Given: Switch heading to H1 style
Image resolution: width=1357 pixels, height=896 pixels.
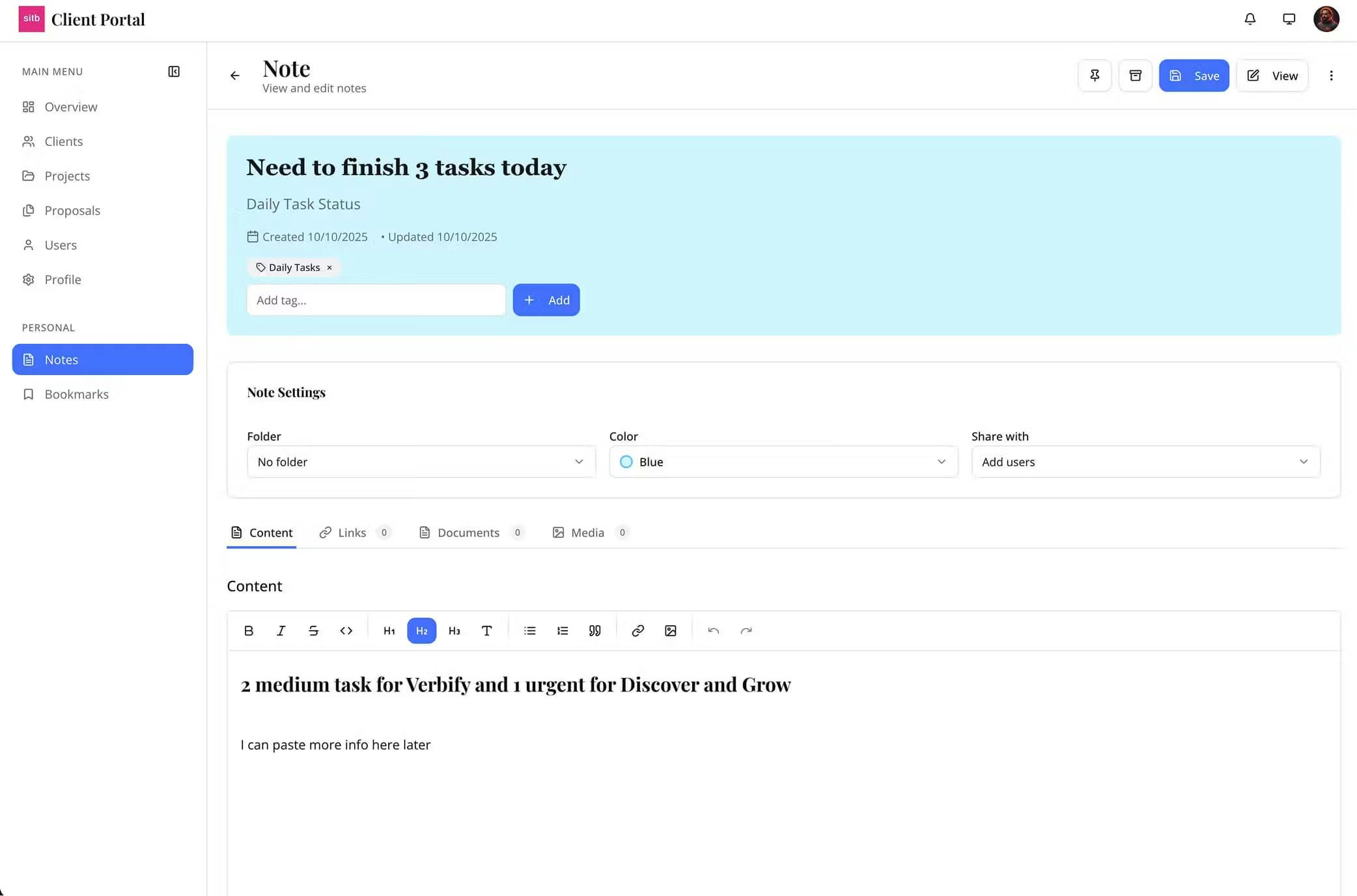Looking at the screenshot, I should pyautogui.click(x=389, y=630).
